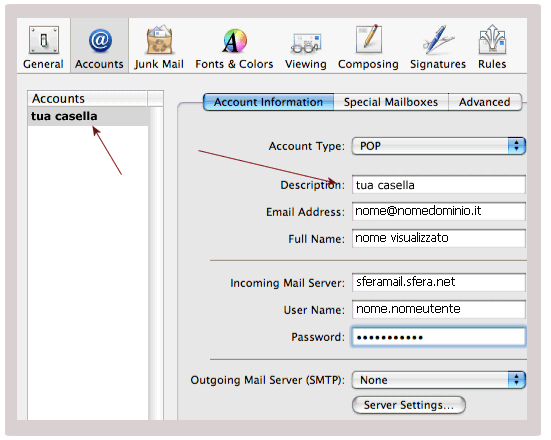Click the Password field
The width and height of the screenshot is (551, 440).
(439, 337)
